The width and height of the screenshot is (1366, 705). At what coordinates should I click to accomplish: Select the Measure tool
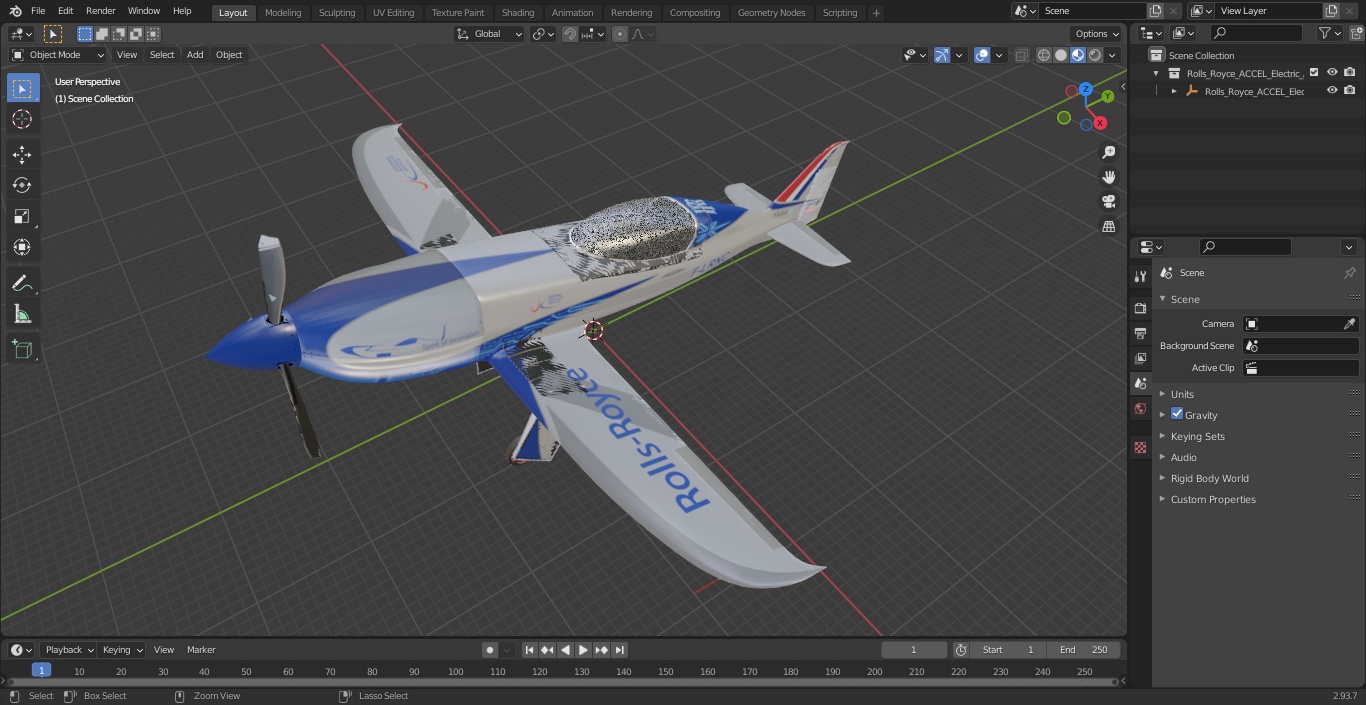[22, 315]
